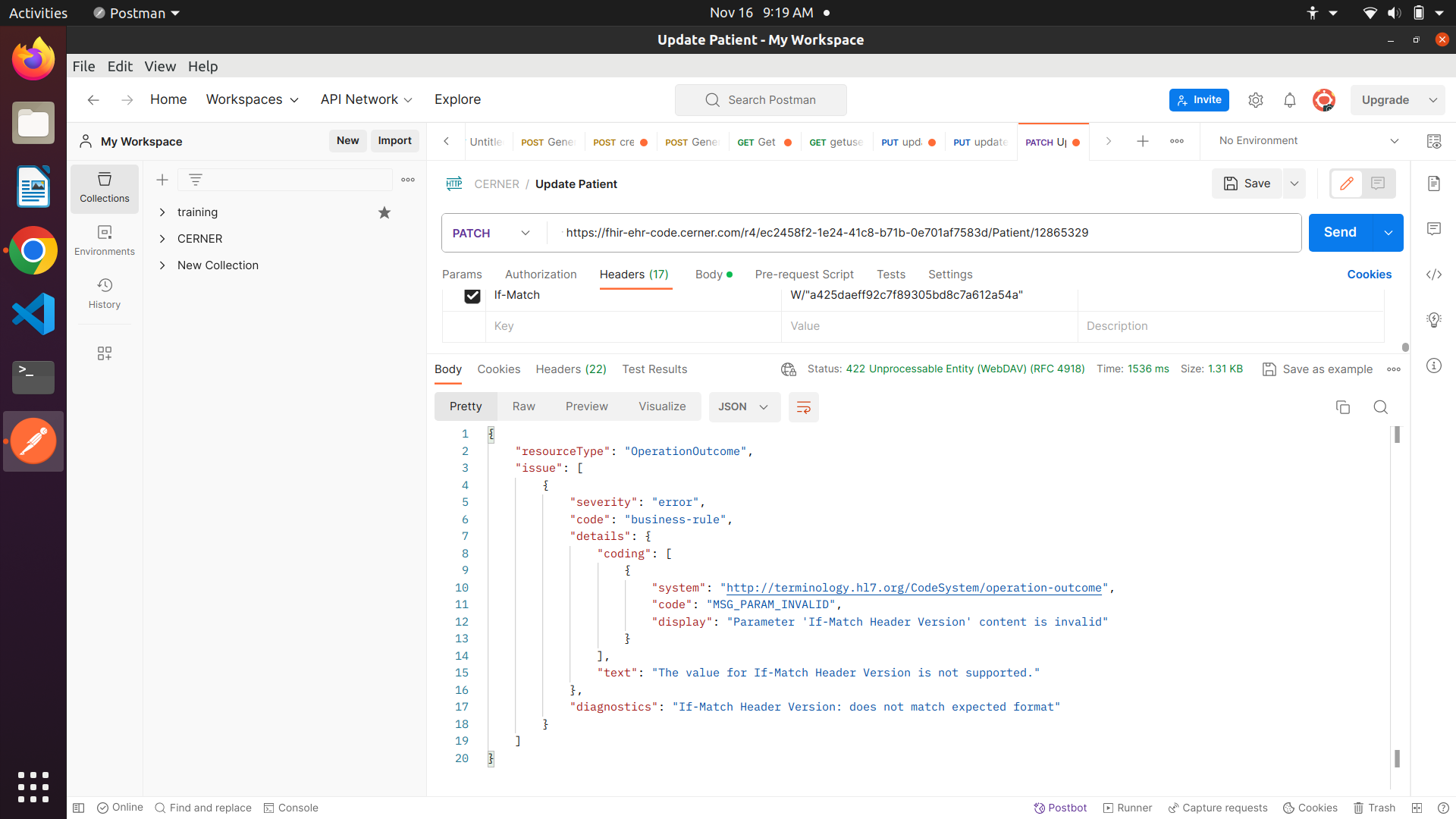Open tab overflow options menu
1456x819 pixels.
1177,141
